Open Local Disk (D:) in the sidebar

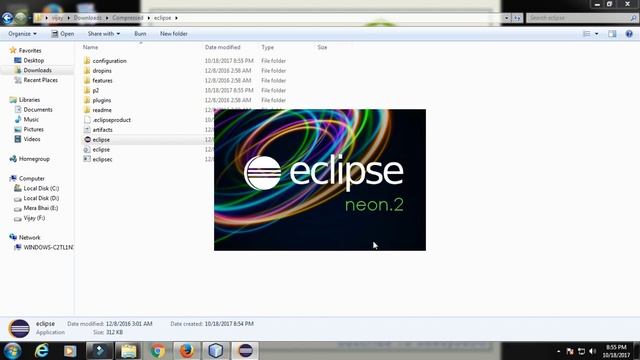tap(41, 198)
